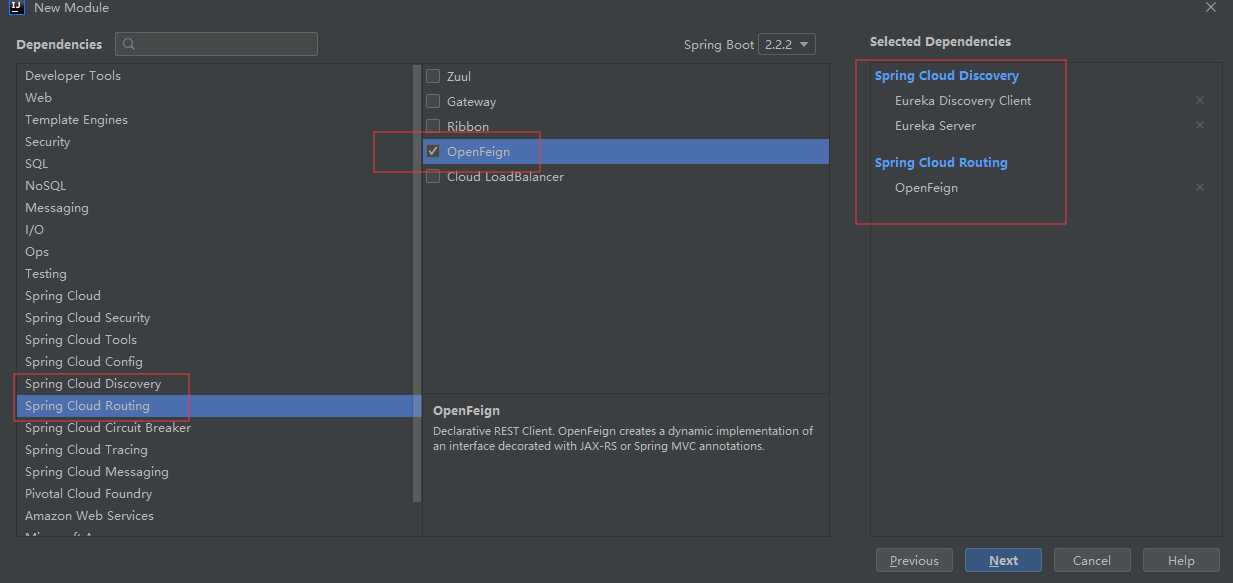Remove Eureka Discovery Client from selected dependencies

(1200, 100)
